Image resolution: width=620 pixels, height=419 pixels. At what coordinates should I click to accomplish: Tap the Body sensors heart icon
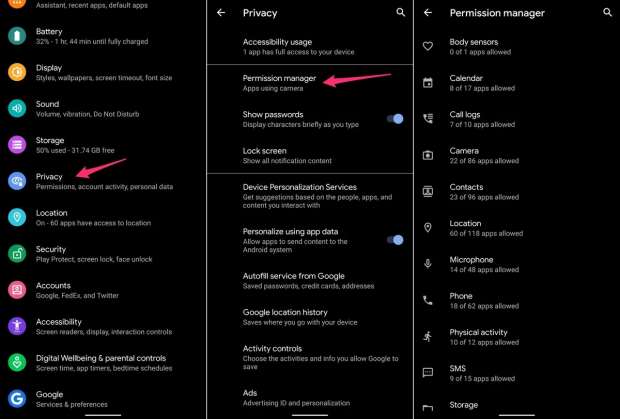(428, 46)
